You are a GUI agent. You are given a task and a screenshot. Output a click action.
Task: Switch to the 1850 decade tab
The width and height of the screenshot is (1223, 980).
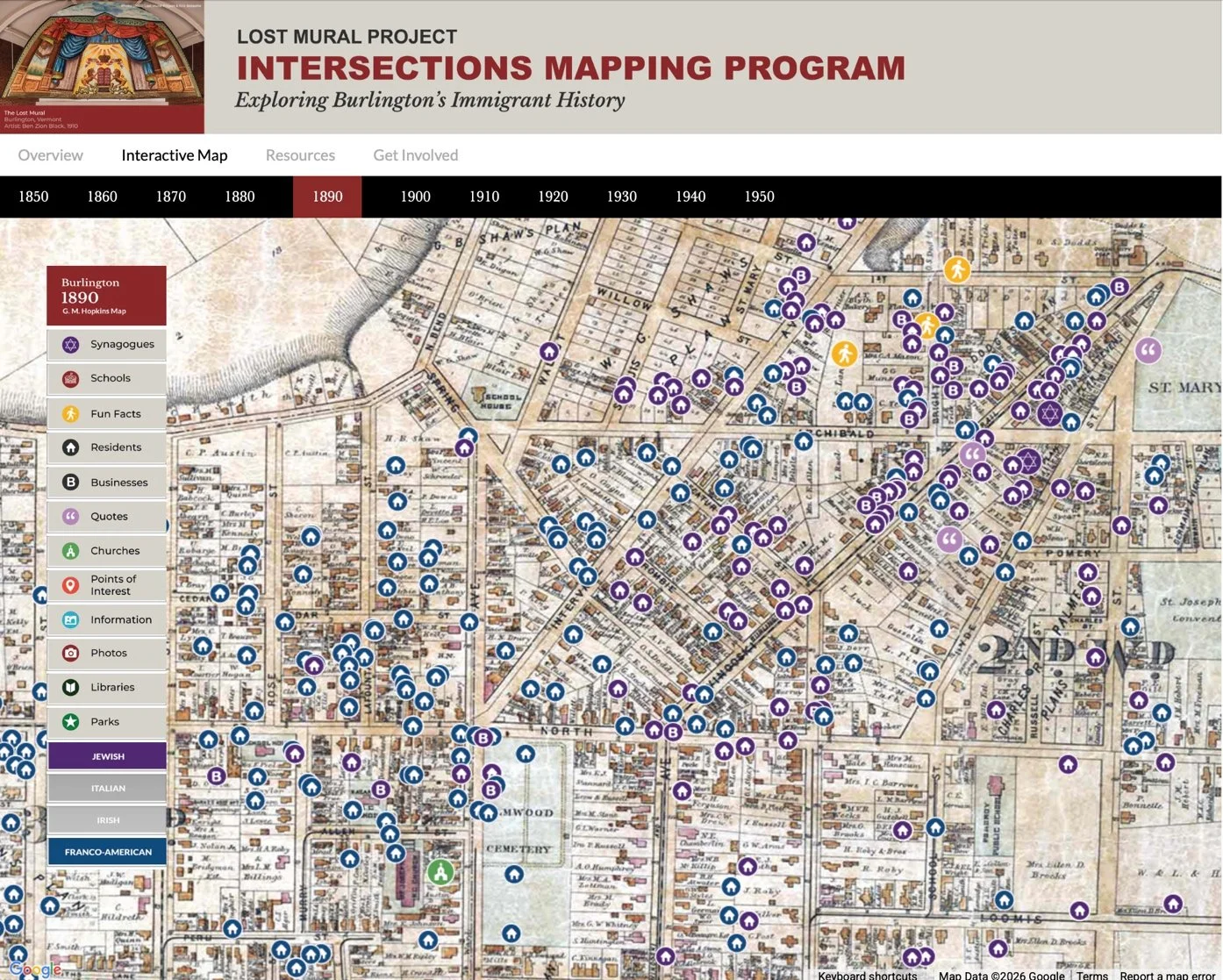click(x=33, y=197)
